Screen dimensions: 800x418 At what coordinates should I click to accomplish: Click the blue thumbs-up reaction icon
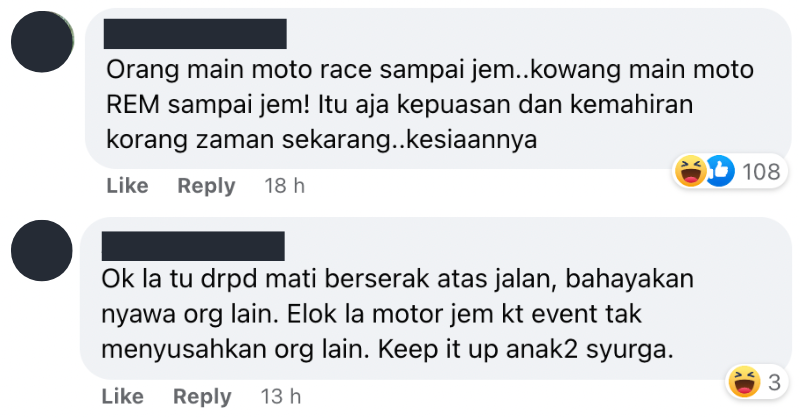(719, 171)
